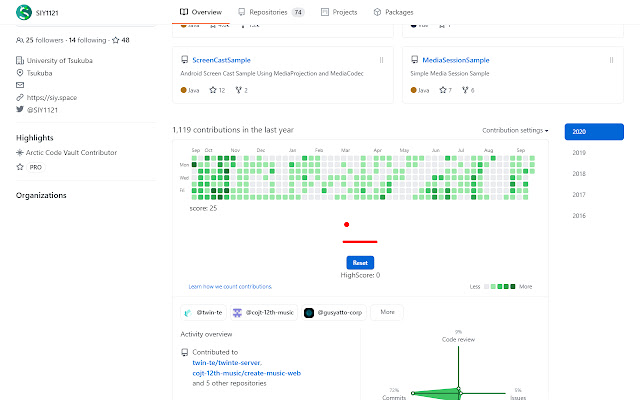
Task: Click '1,119 contributions in the last year' heading
Action: click(233, 130)
